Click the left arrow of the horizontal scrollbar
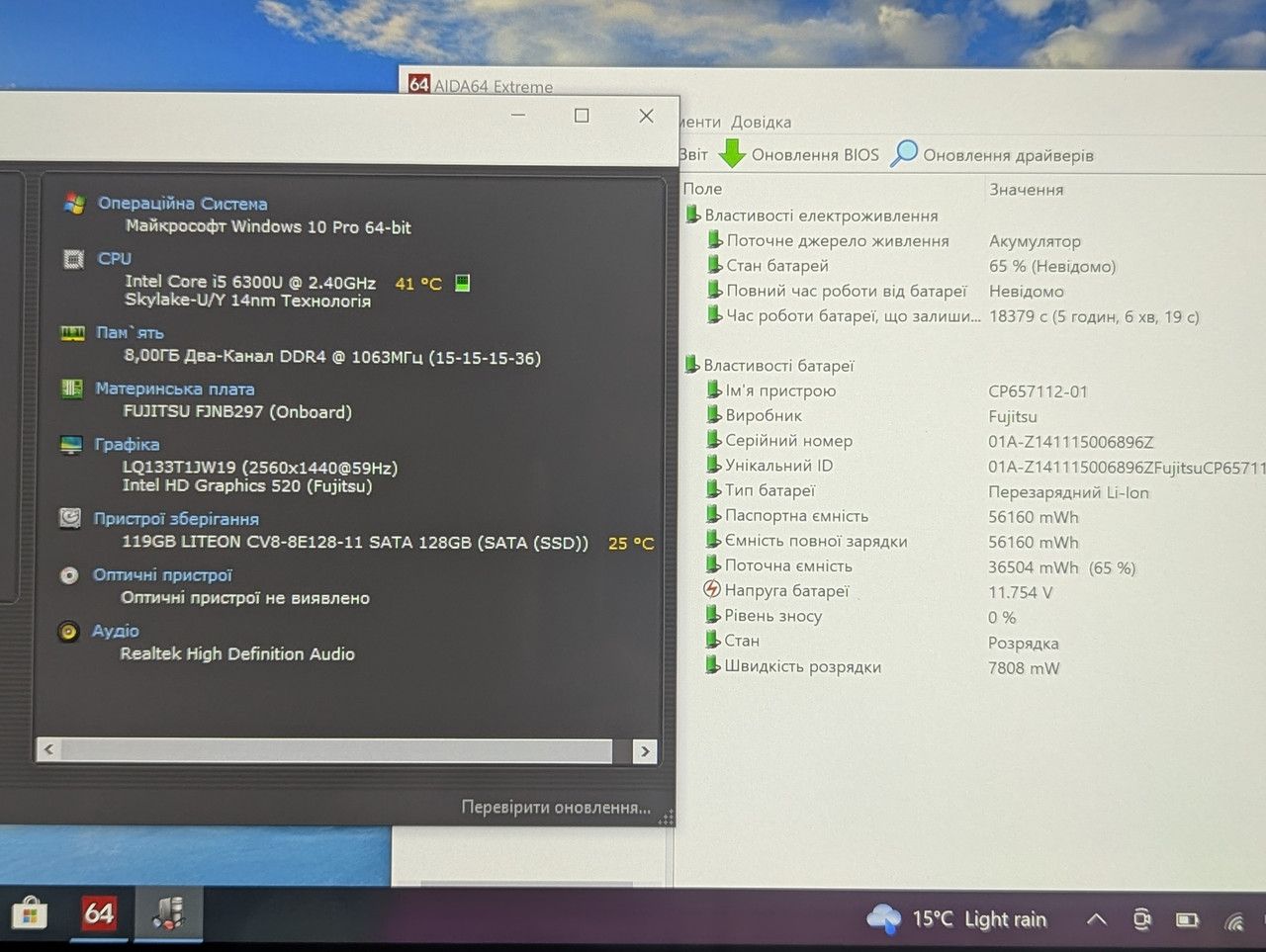 click(x=48, y=749)
